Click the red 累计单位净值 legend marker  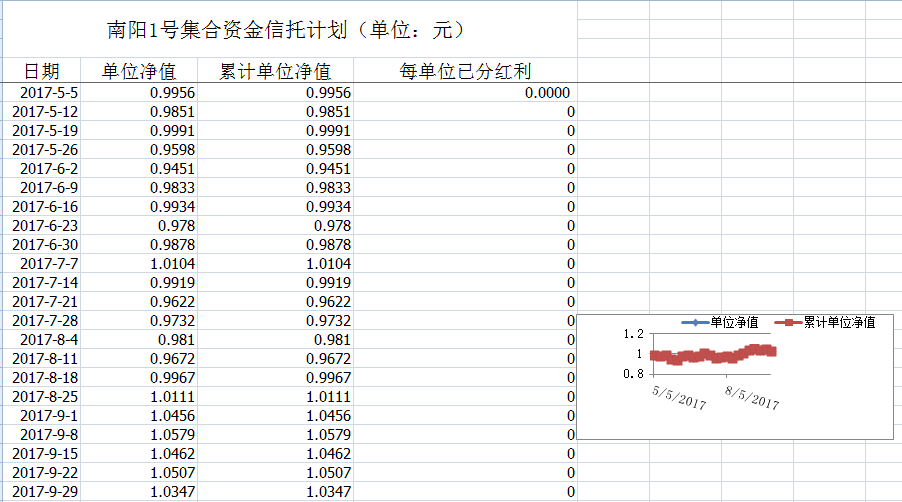[788, 322]
